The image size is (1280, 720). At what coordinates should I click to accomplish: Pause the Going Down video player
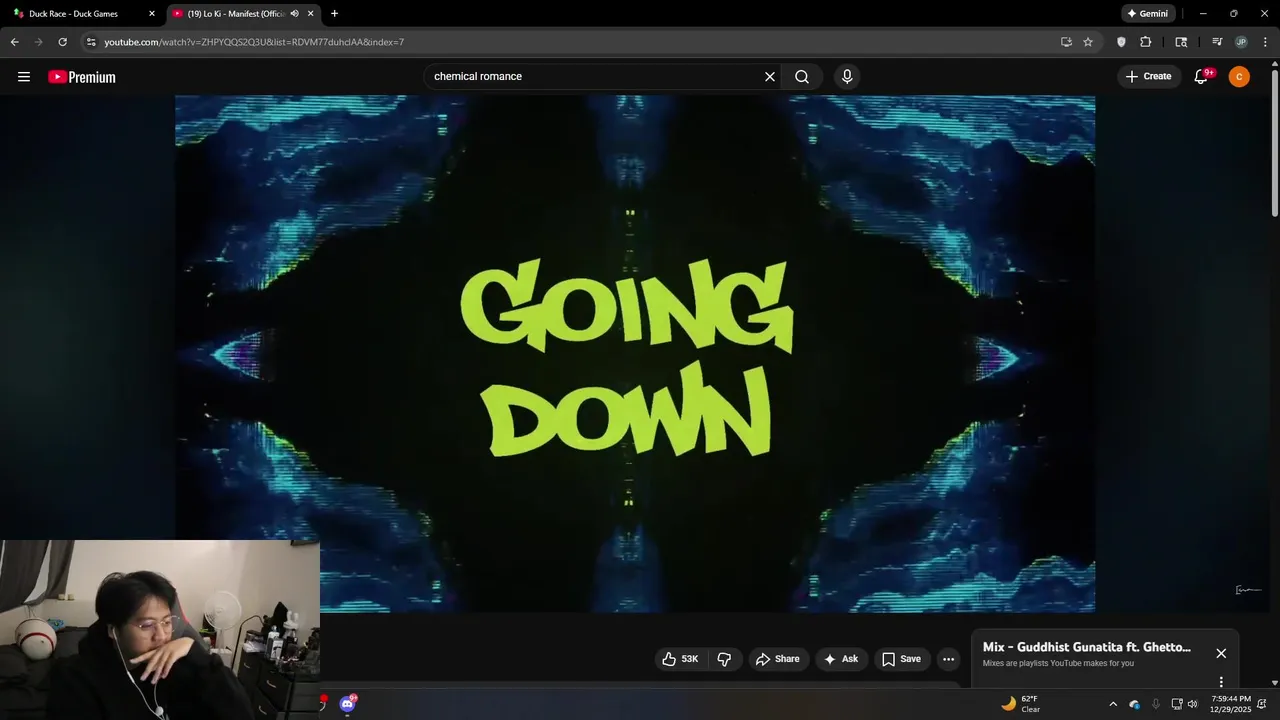(635, 354)
